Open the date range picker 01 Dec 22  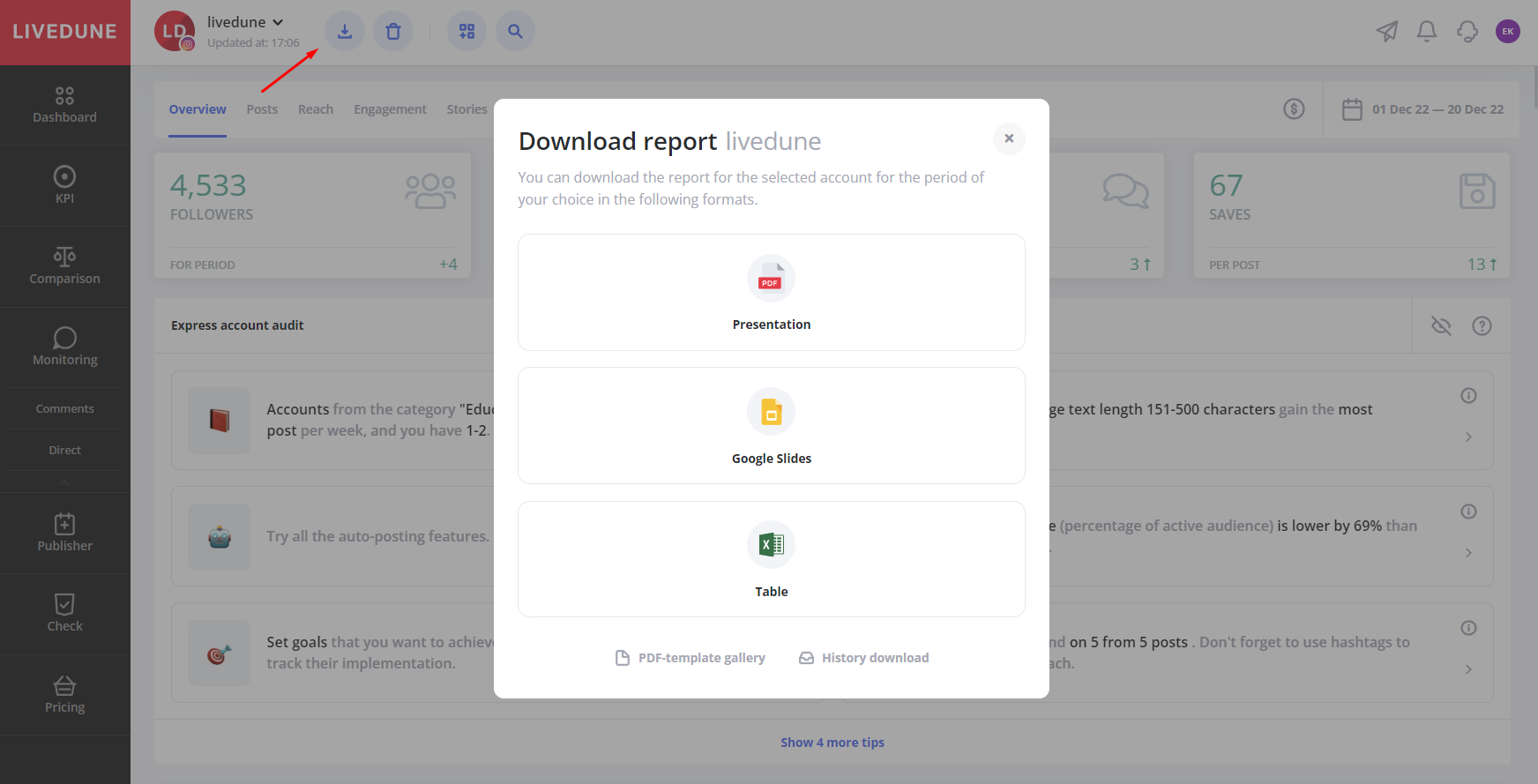click(1423, 109)
